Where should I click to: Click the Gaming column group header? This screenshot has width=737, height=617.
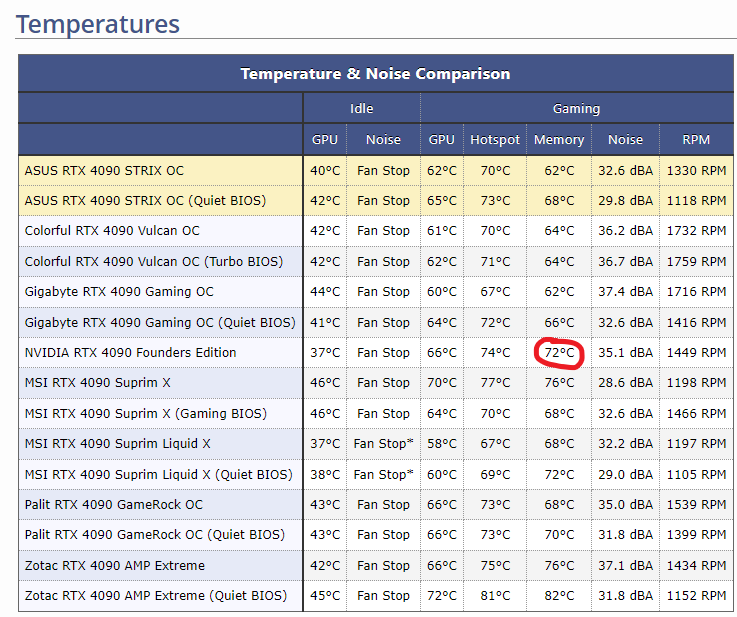tap(576, 109)
